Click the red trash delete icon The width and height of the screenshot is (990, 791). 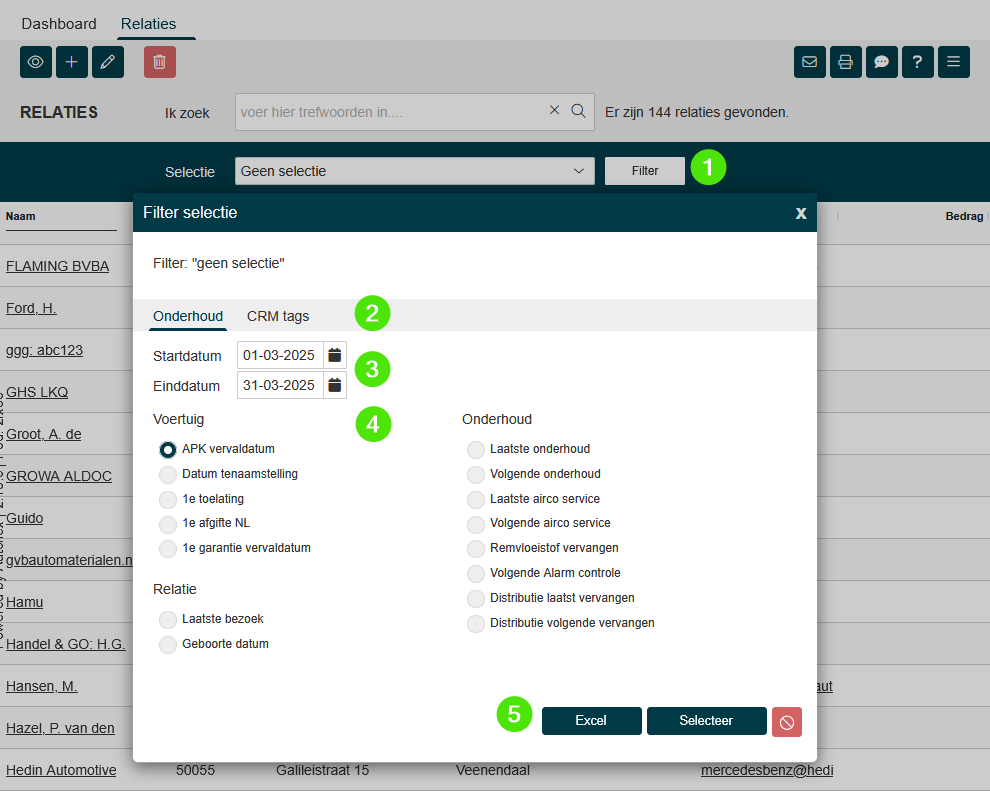point(160,62)
